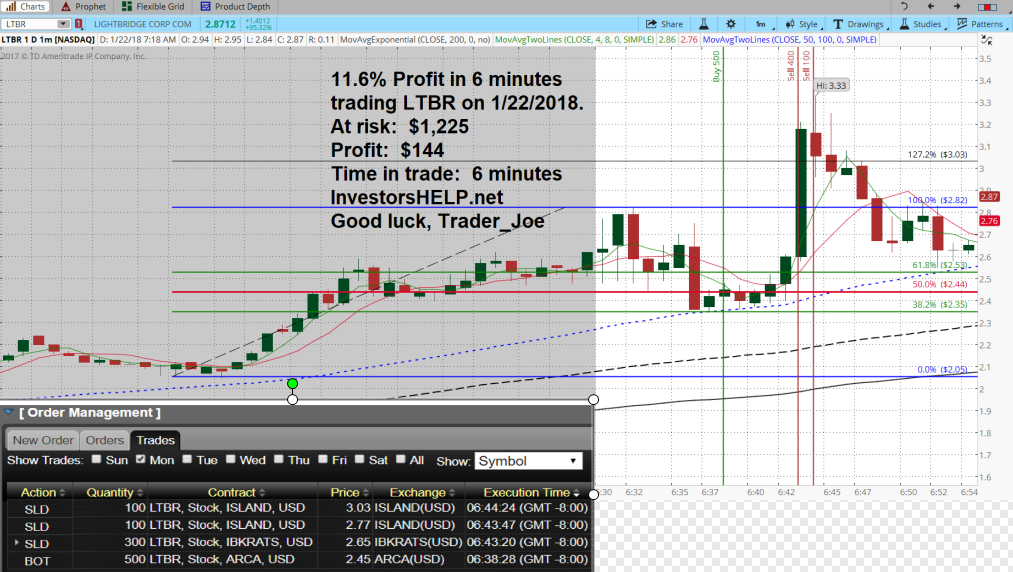Switch to the Orders tab
This screenshot has width=1013, height=572.
click(104, 440)
